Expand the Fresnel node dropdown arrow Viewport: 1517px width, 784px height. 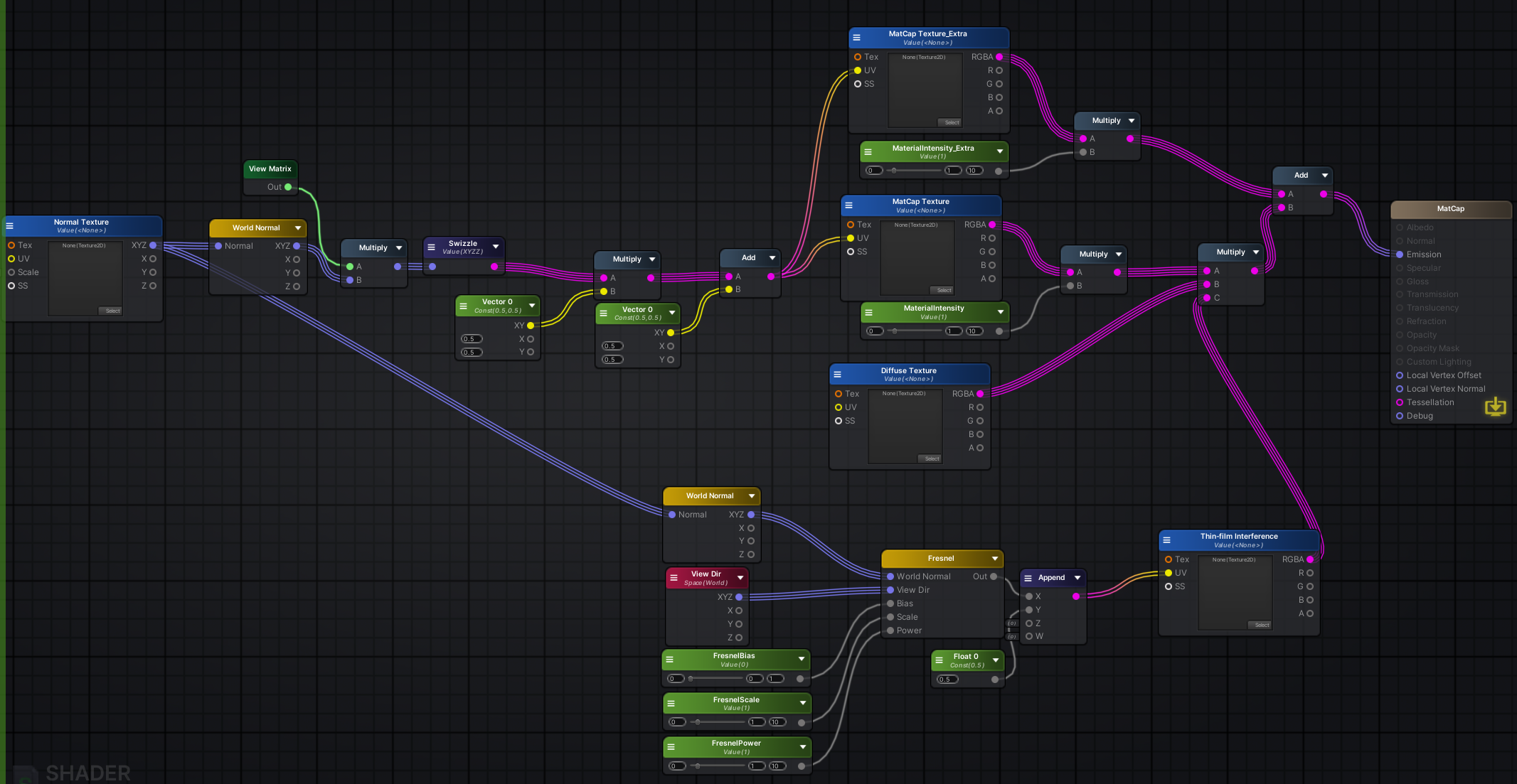coord(994,559)
